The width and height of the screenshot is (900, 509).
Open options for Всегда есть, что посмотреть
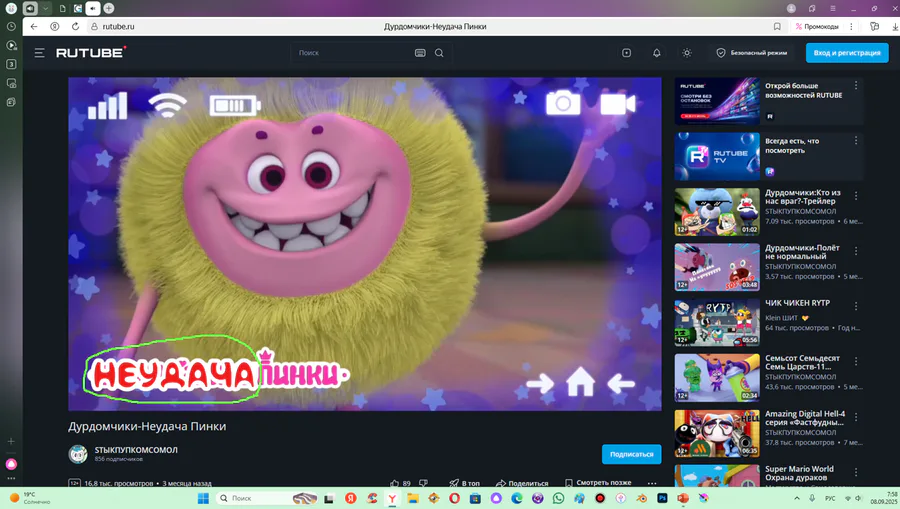pos(856,141)
